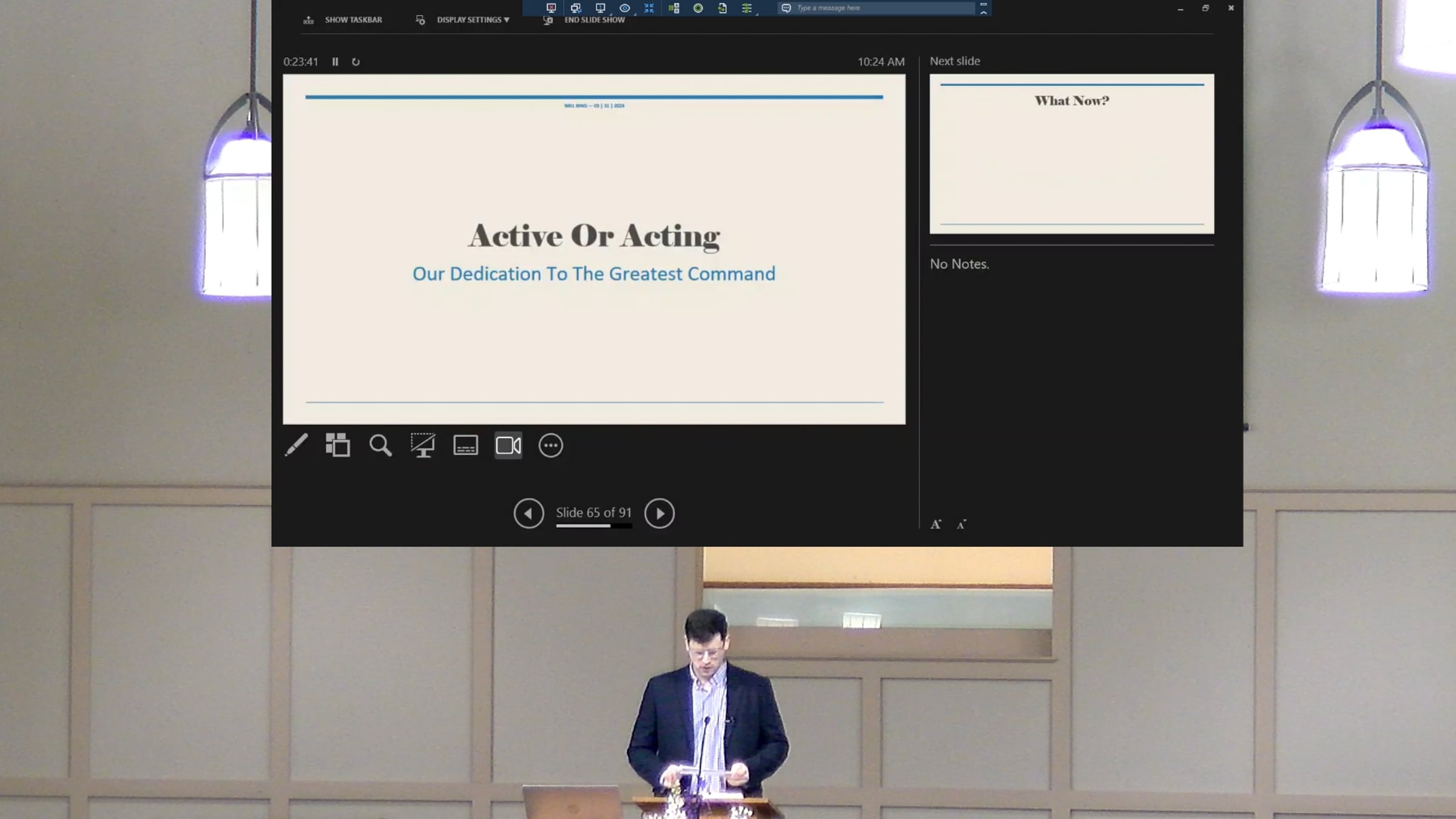This screenshot has height=819, width=1456.
Task: Select the pen and laser pointer tool
Action: [296, 445]
